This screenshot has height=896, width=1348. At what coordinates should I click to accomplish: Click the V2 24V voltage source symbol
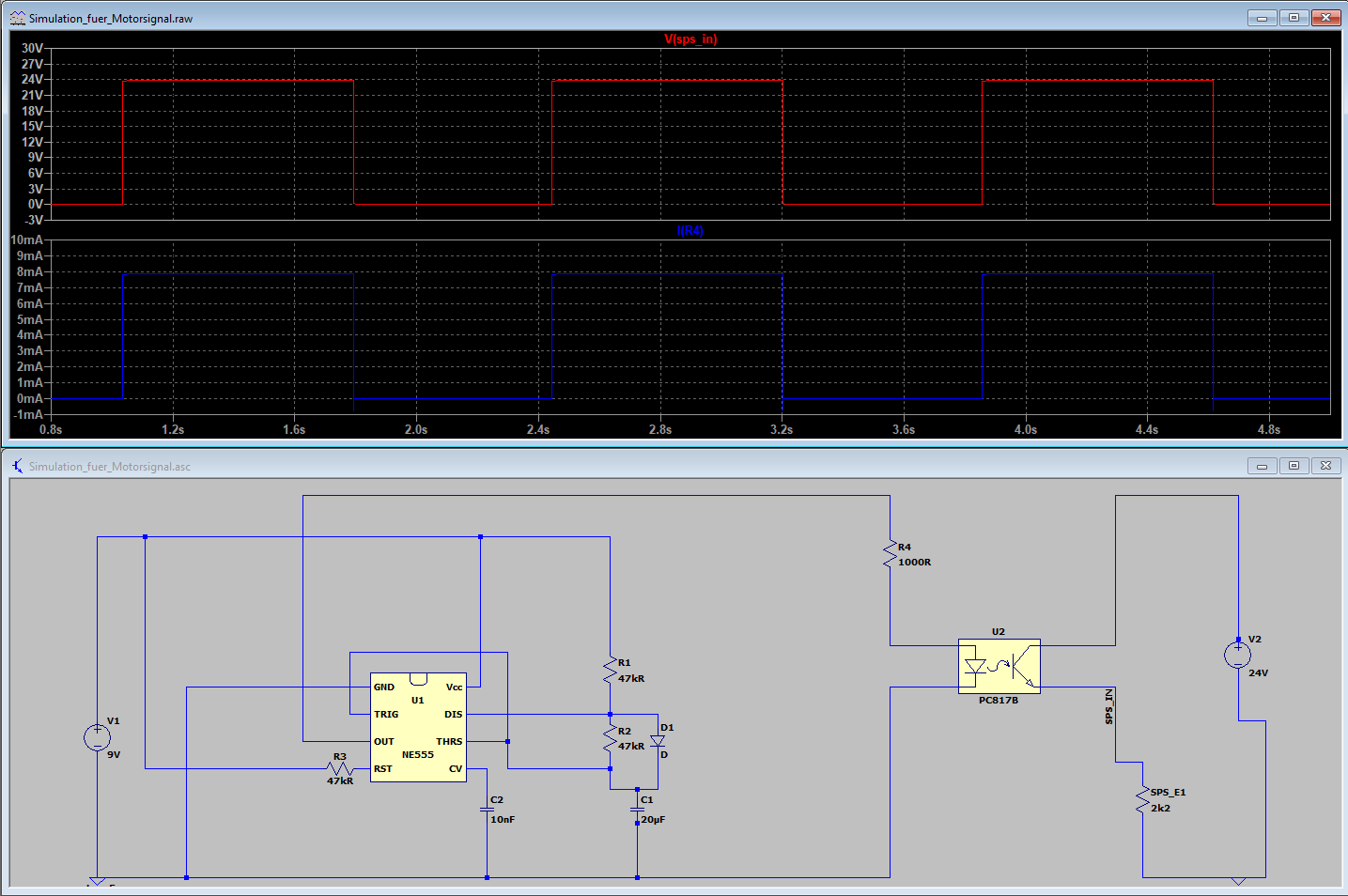1238,655
